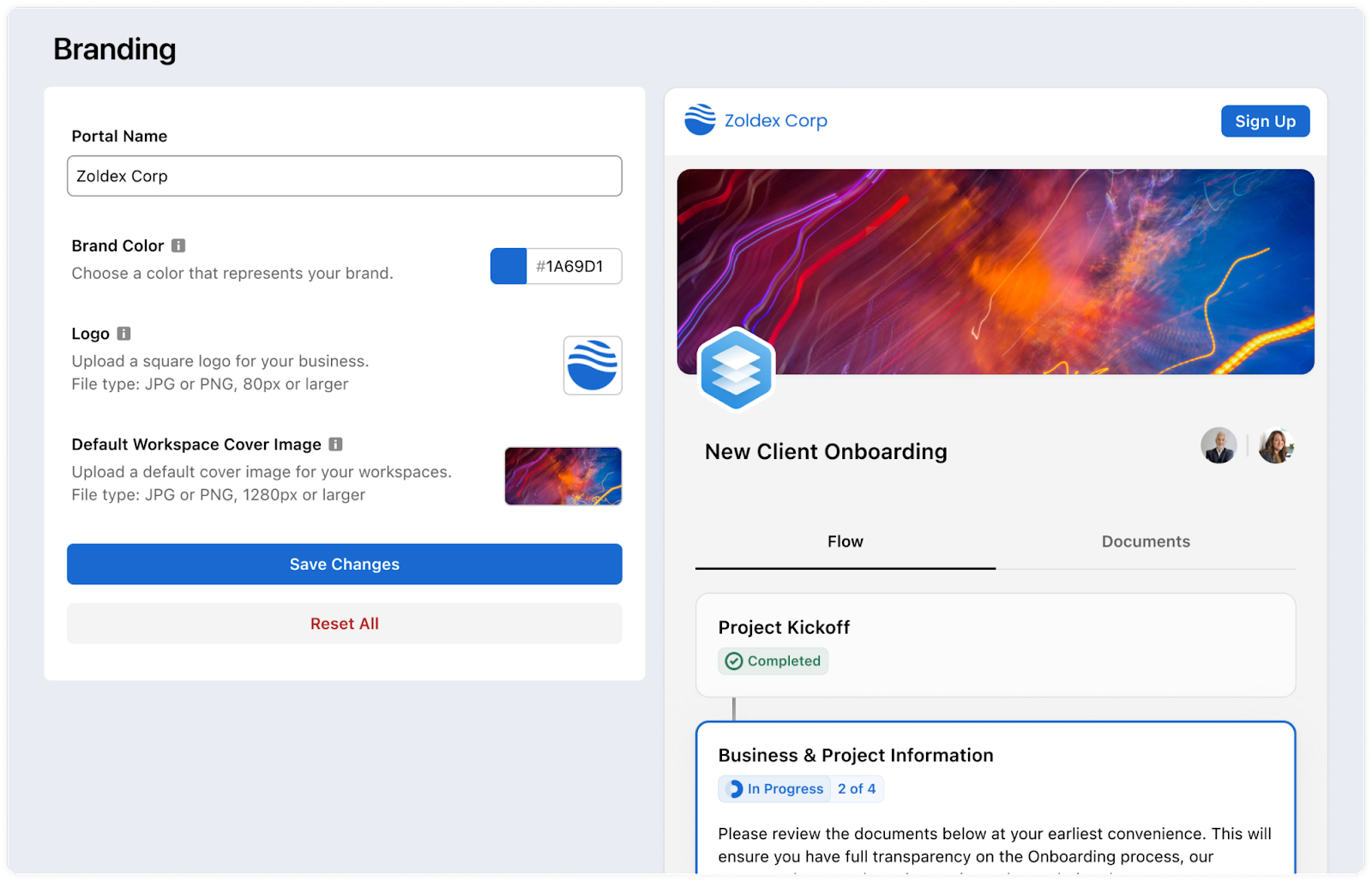Click the info icon next to Logo
The width and height of the screenshot is (1372, 882).
click(123, 333)
